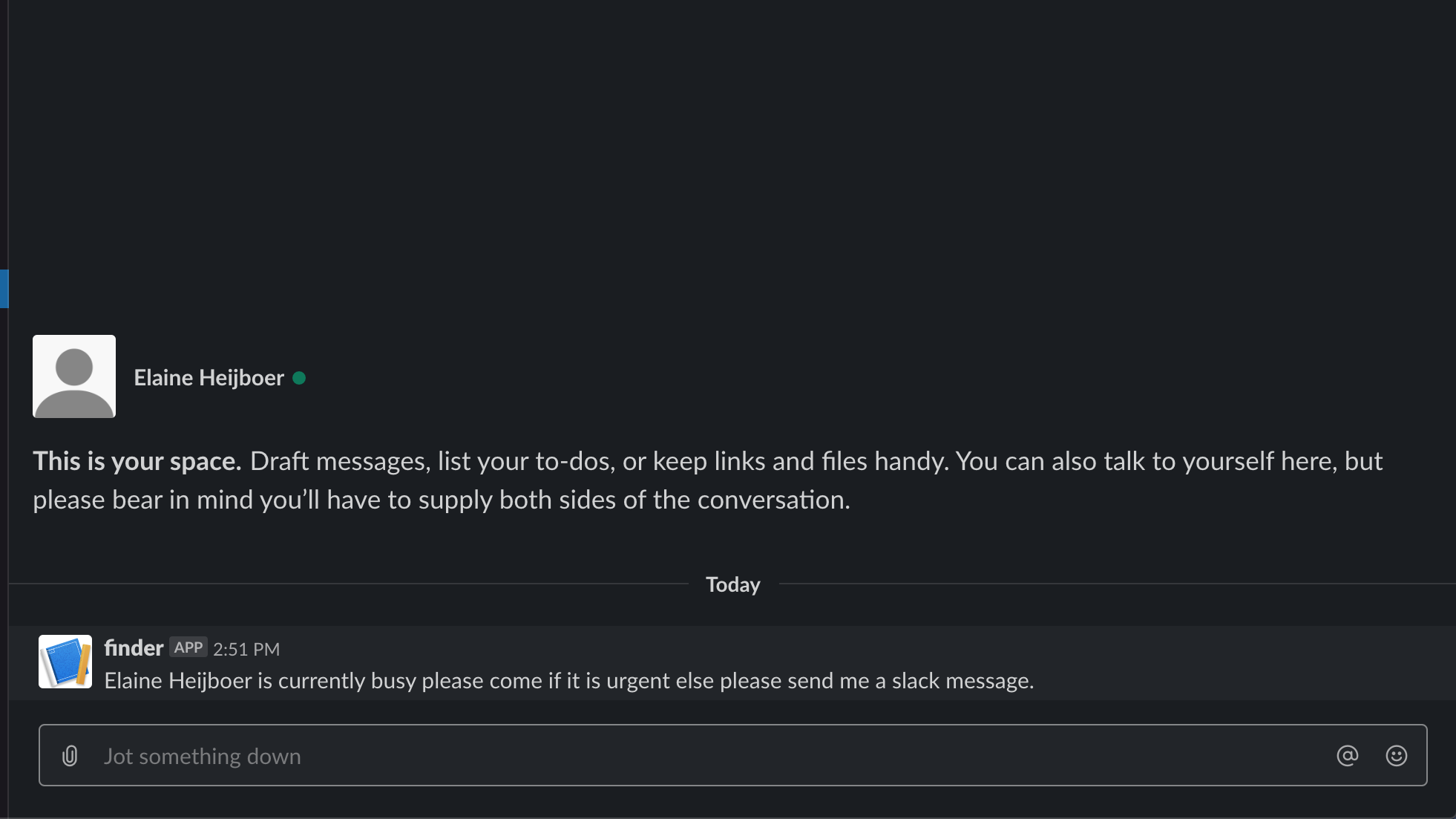Click the 2:51 PM message timestamp
Image resolution: width=1456 pixels, height=819 pixels.
pos(246,649)
